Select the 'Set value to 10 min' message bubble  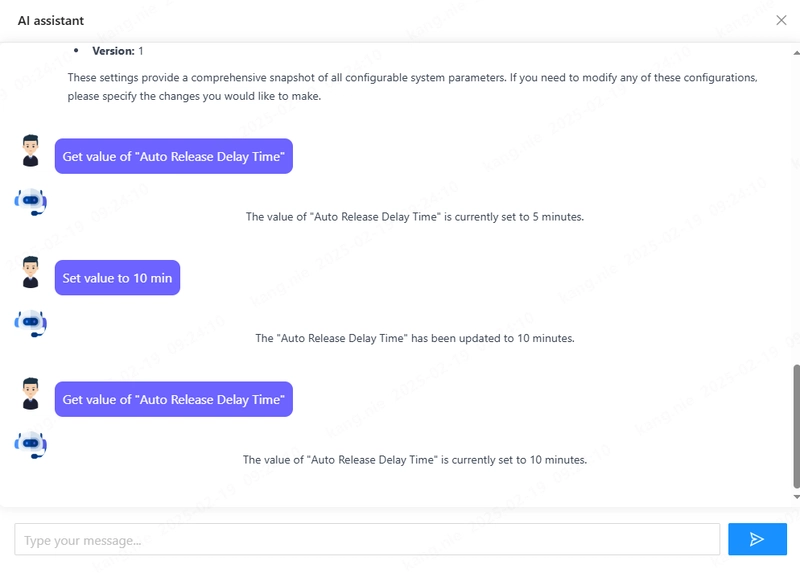117,278
